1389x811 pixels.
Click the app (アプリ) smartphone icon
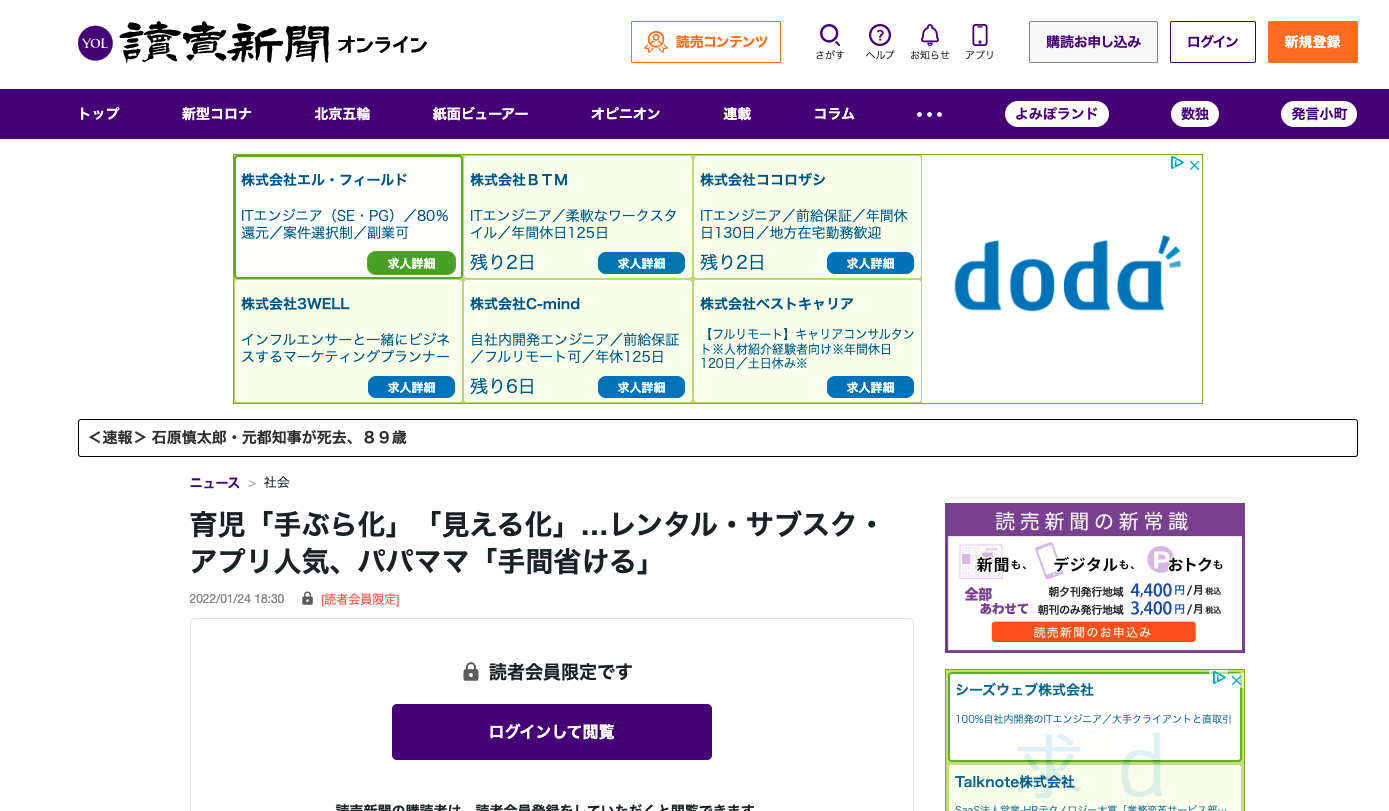[x=979, y=36]
